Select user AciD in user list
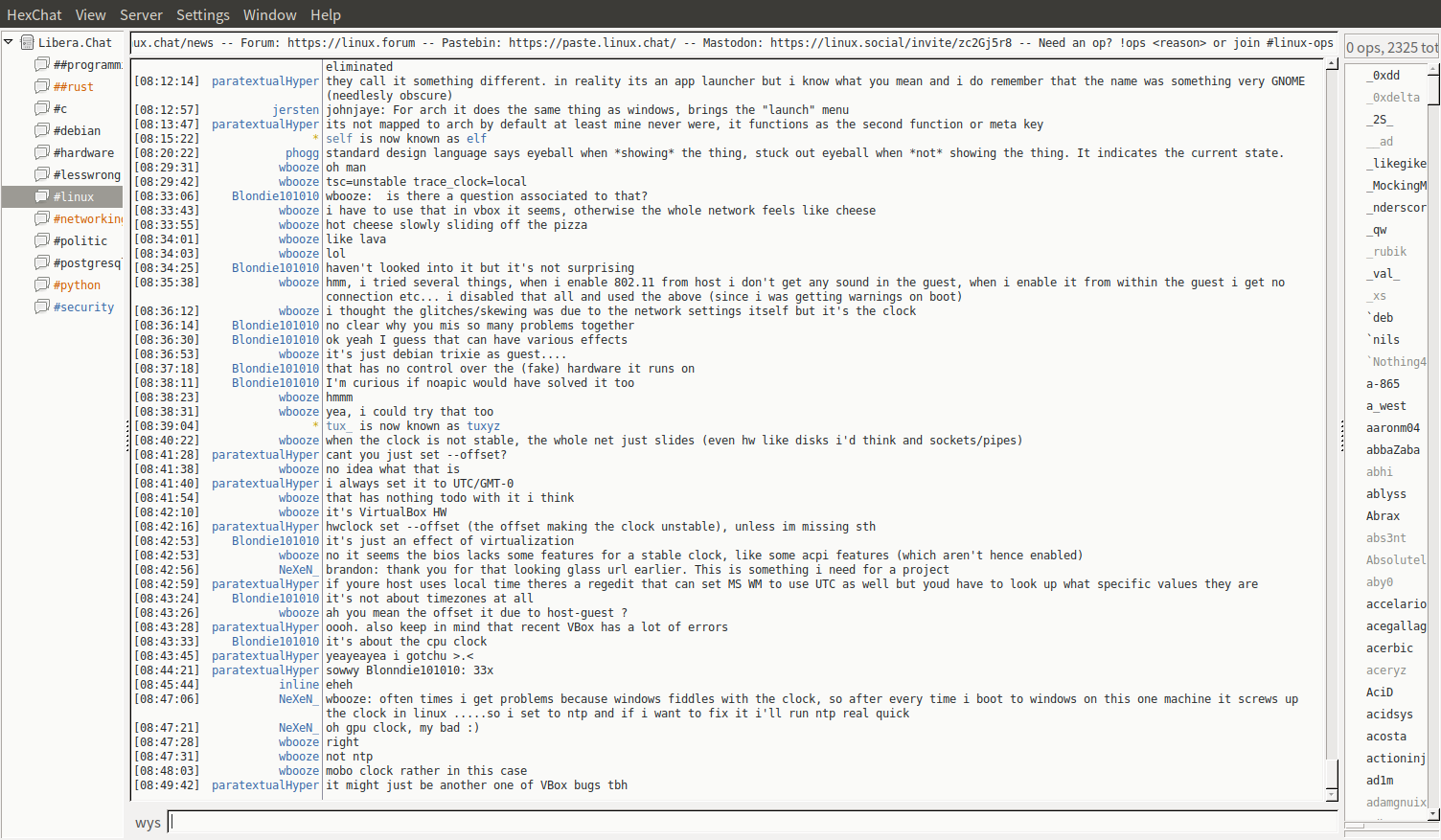Viewport: 1441px width, 840px height. (x=1380, y=692)
